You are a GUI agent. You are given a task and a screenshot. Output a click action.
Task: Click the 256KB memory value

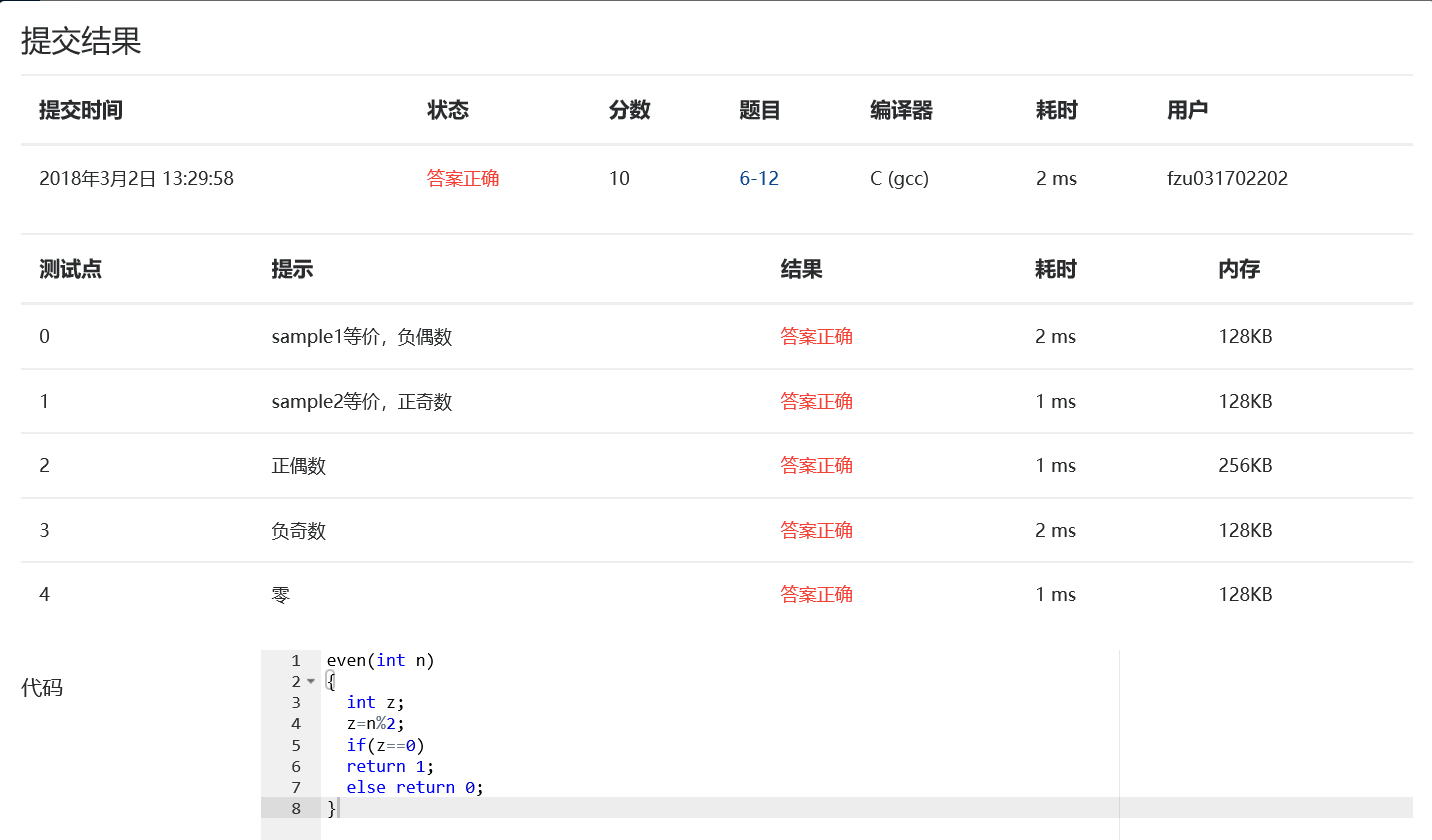pyautogui.click(x=1245, y=466)
